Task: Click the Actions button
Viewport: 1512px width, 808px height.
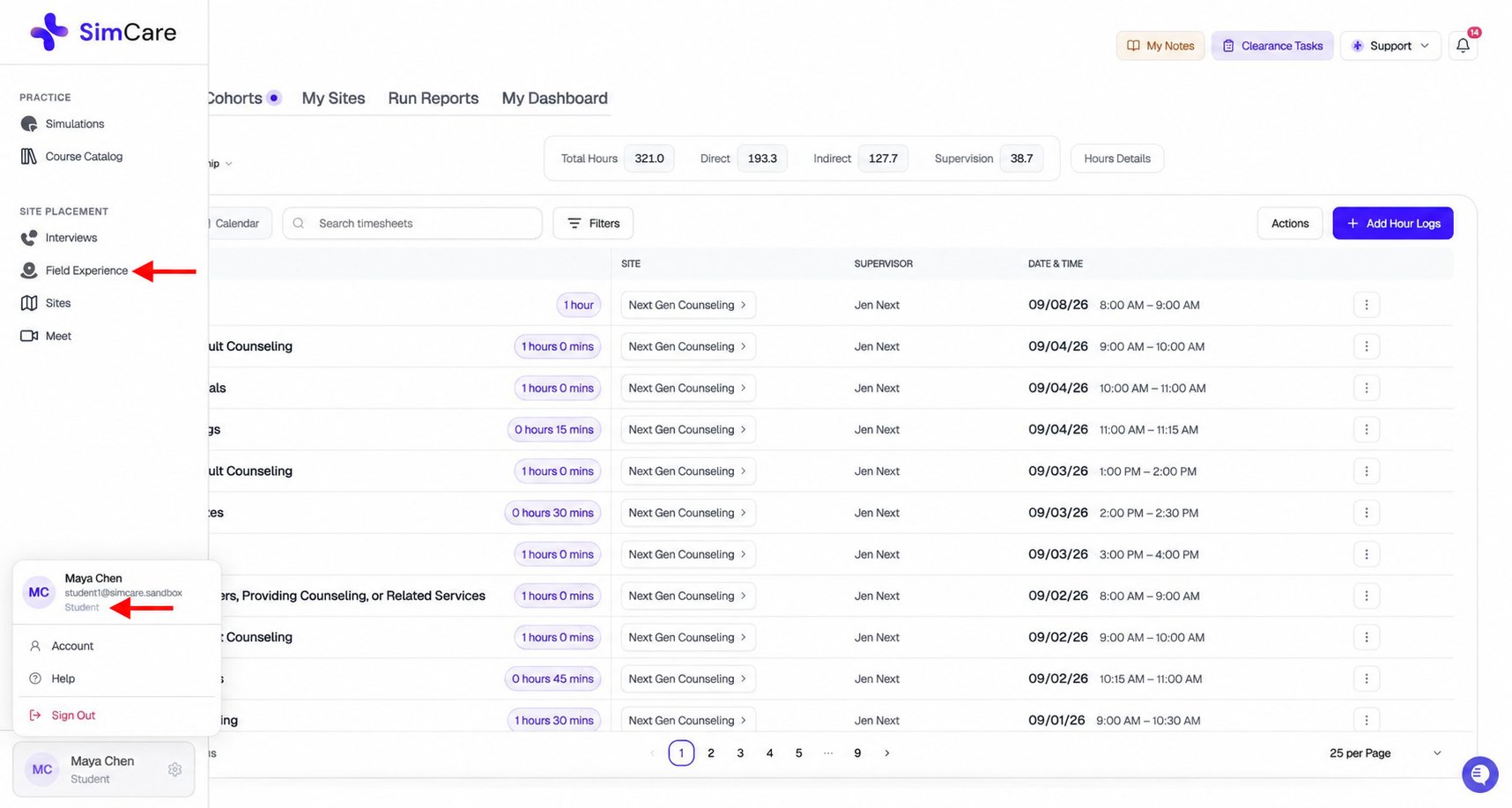Action: tap(1290, 224)
